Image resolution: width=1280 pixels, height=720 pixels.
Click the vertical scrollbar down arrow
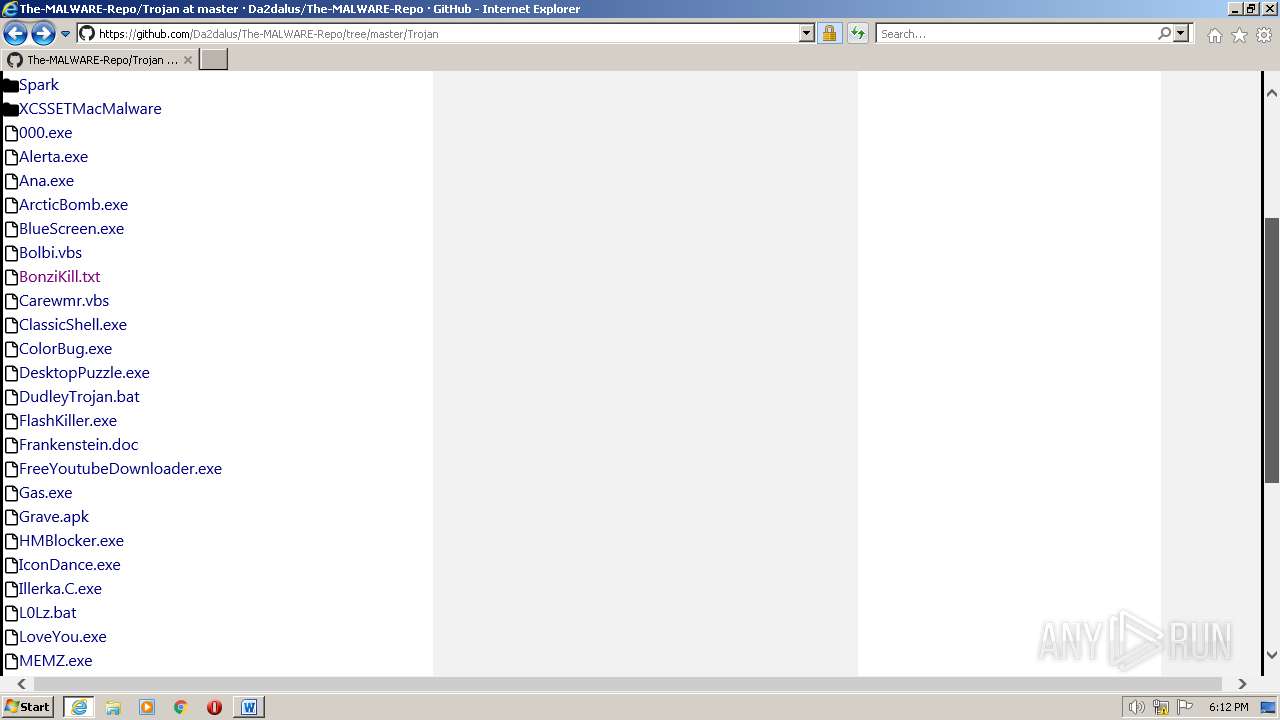pos(1272,655)
